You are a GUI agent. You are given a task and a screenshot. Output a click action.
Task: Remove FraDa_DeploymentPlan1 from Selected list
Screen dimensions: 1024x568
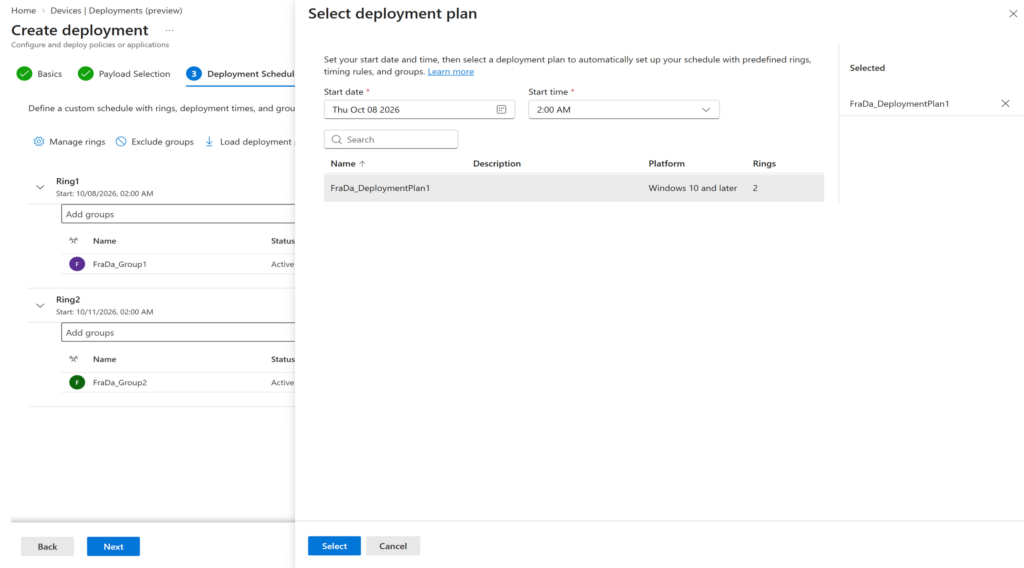(x=1005, y=103)
